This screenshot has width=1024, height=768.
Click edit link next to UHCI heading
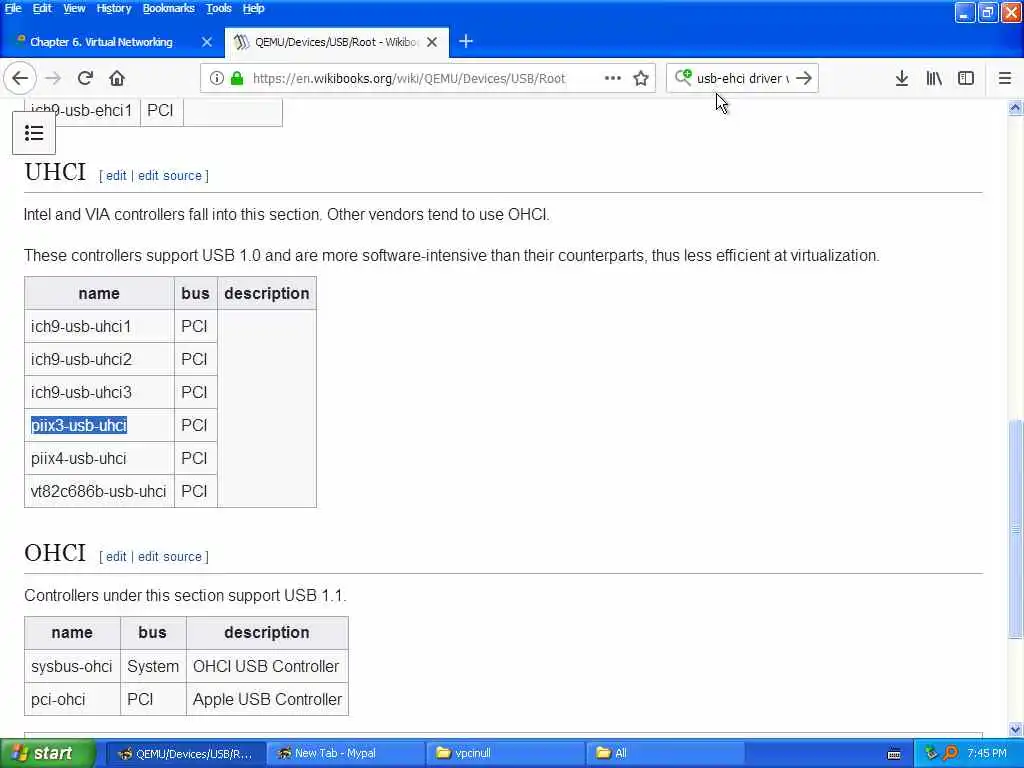(x=116, y=176)
